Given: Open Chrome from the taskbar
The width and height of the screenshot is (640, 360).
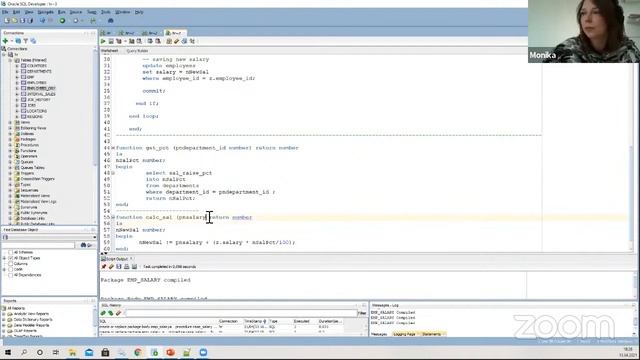Looking at the screenshot, I should point(138,352).
